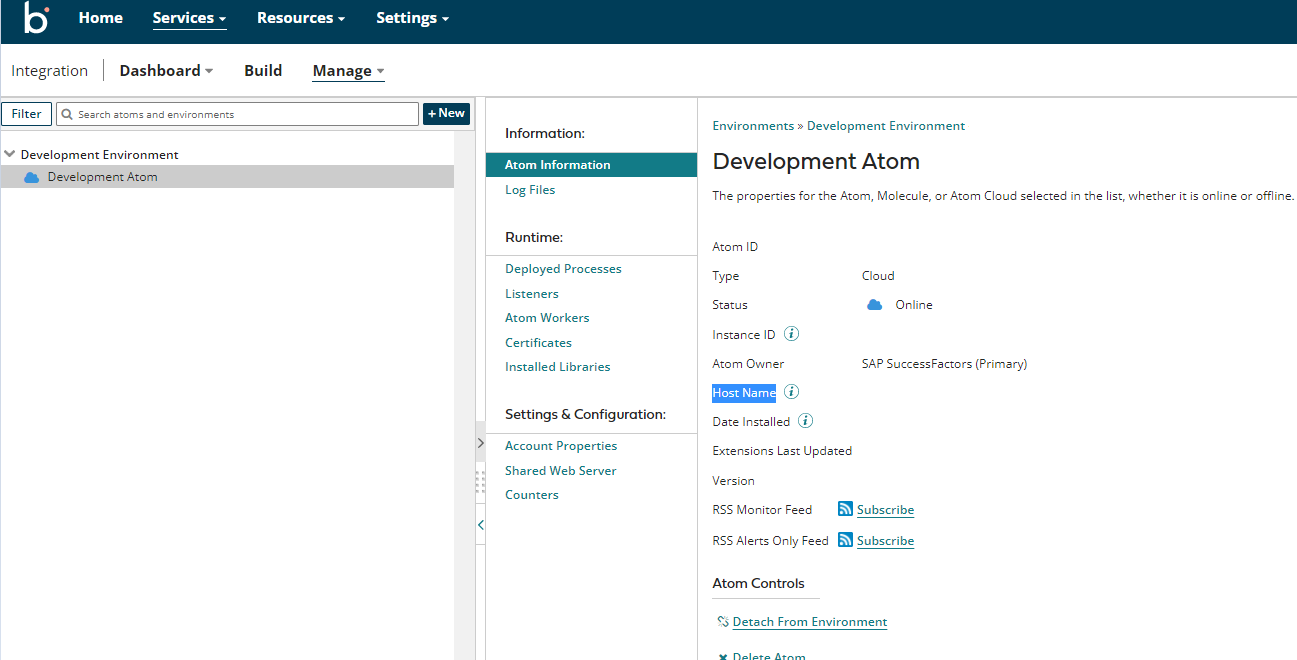
Task: Open the Counters settings
Action: coord(532,495)
